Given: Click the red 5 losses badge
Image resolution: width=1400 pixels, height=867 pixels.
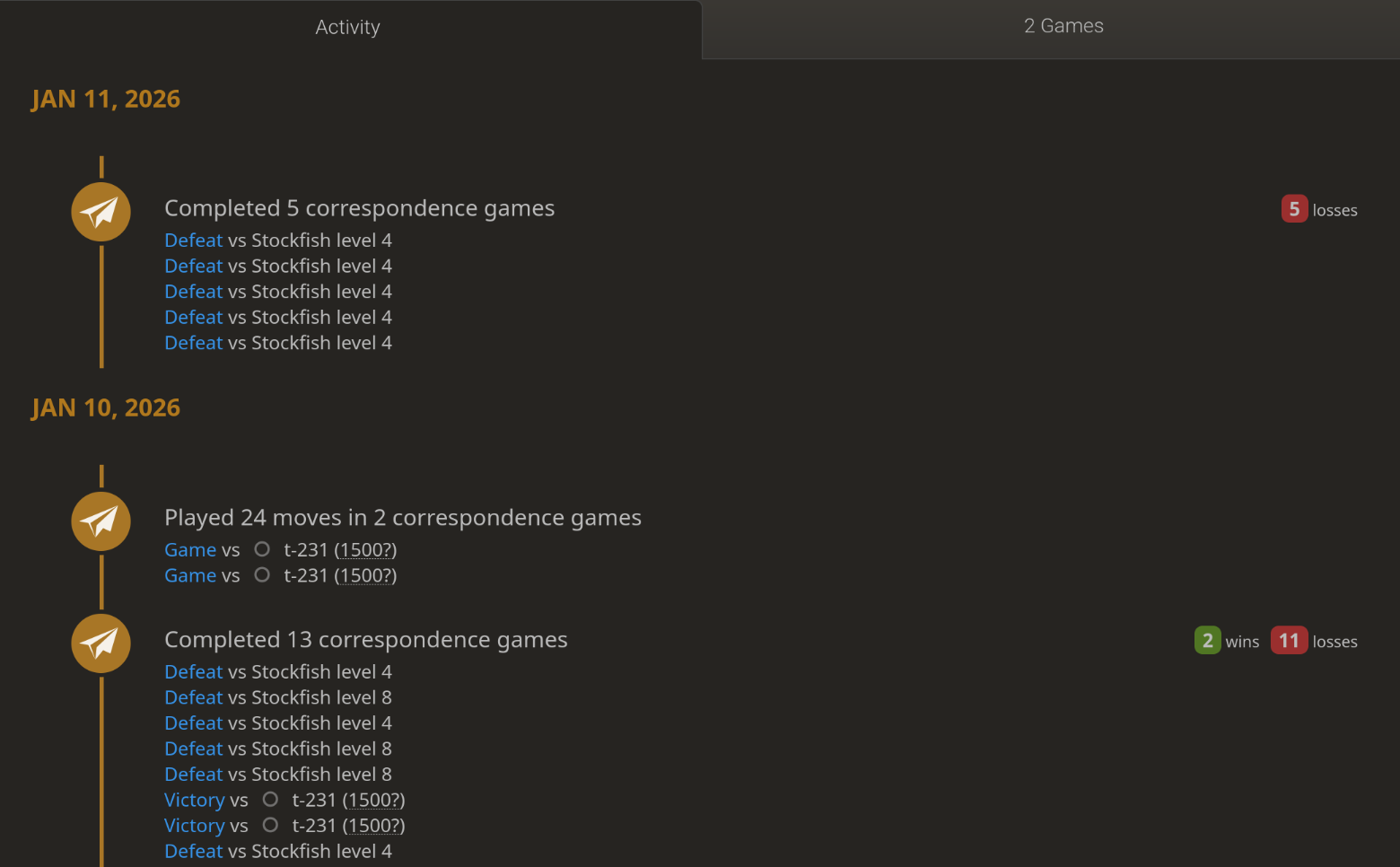Looking at the screenshot, I should tap(1293, 209).
